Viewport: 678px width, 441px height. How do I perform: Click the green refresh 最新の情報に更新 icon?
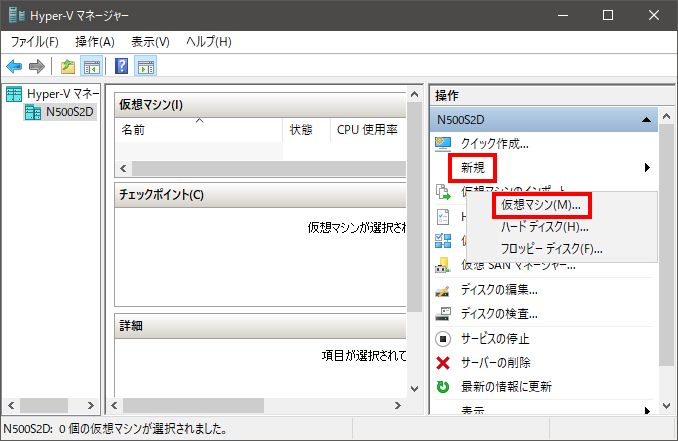click(x=443, y=387)
